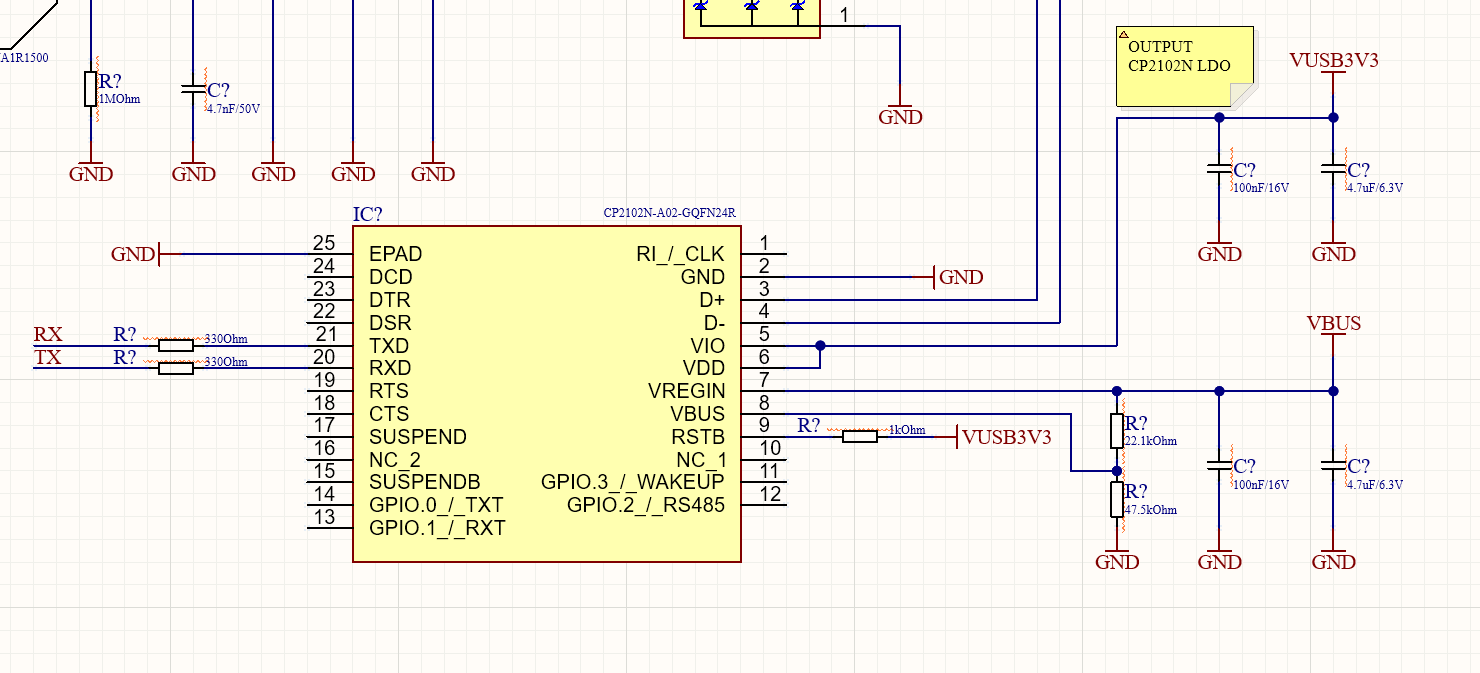Viewport: 1480px width, 673px height.
Task: Select the CP2102N-A02-GQFN24R part number text
Action: 669,213
